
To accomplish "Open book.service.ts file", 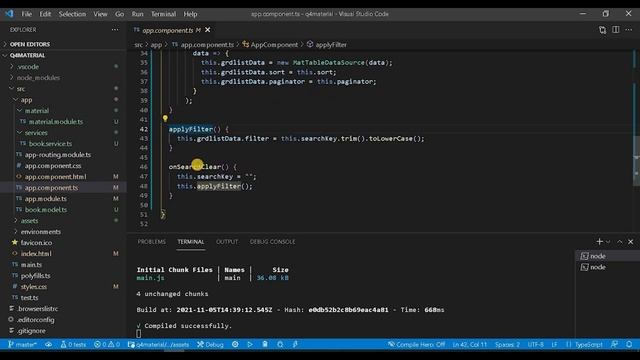I will tap(63, 144).
